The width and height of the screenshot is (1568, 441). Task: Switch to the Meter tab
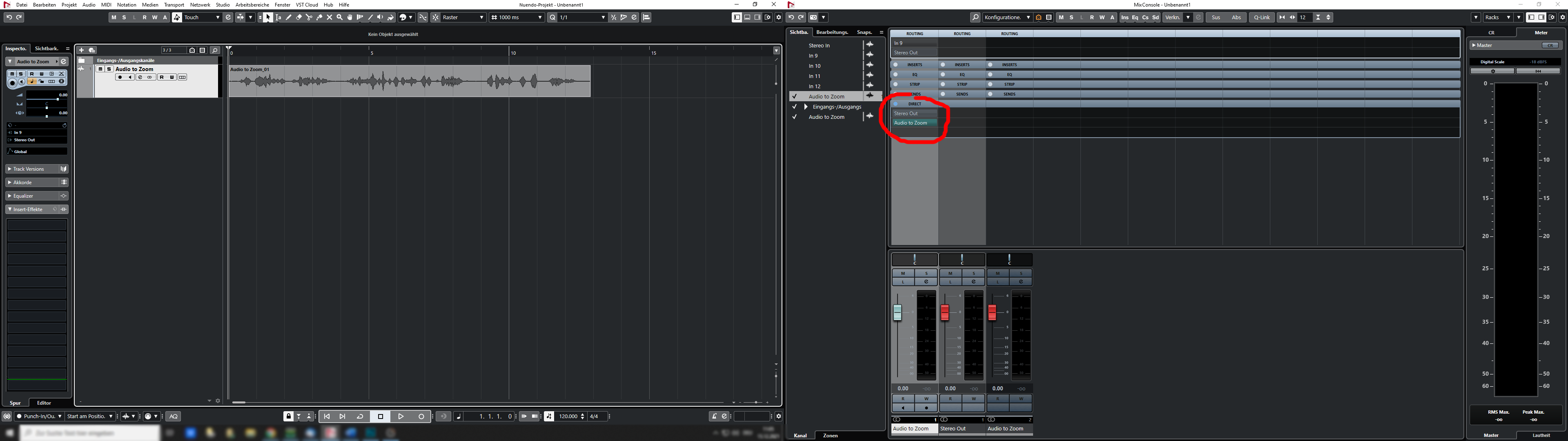click(1541, 32)
